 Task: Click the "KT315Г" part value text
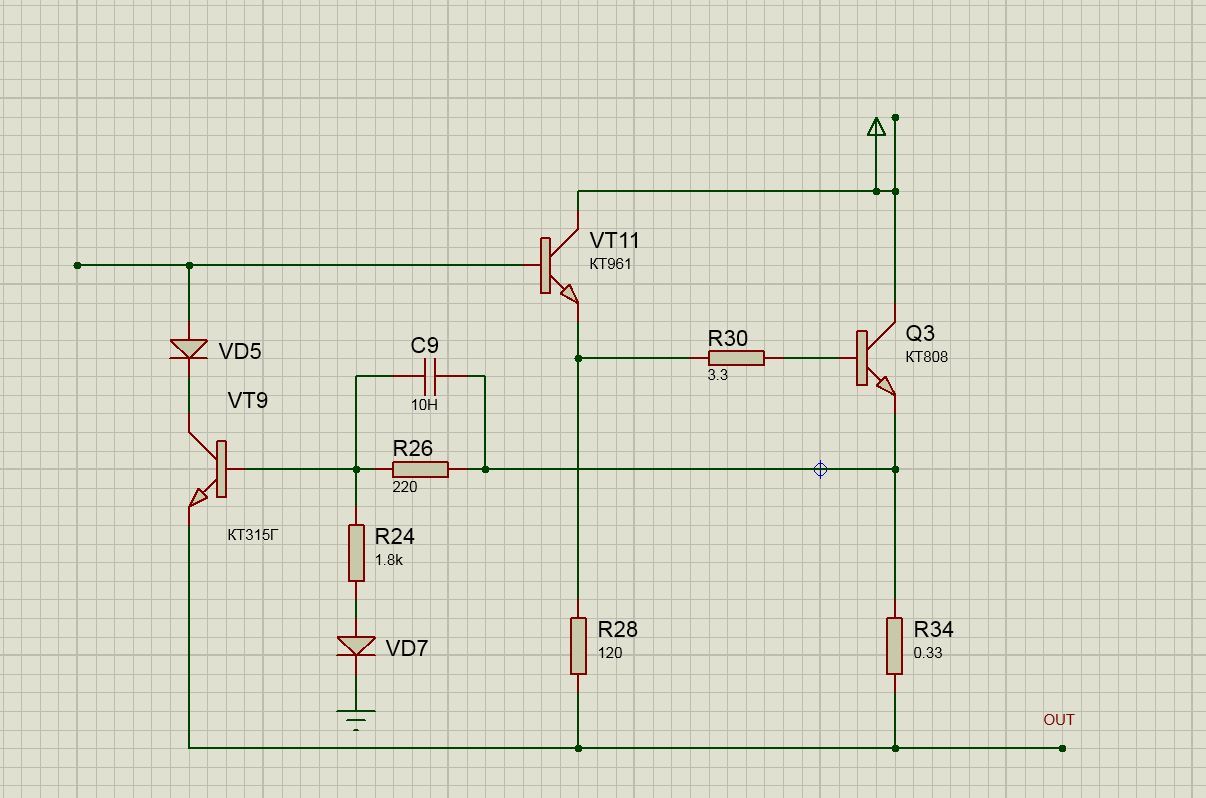coord(252,535)
